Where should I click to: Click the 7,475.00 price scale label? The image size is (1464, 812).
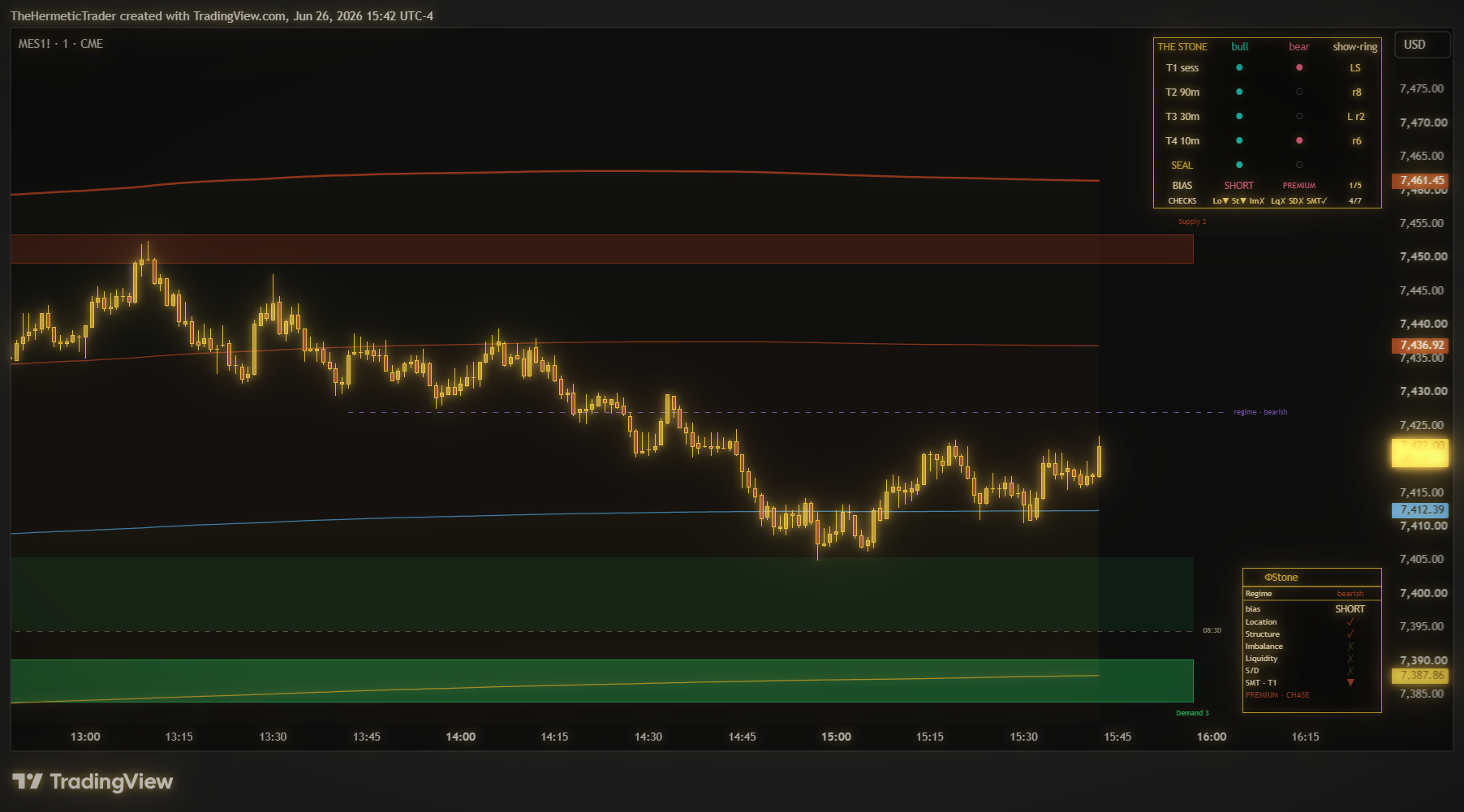pos(1422,88)
